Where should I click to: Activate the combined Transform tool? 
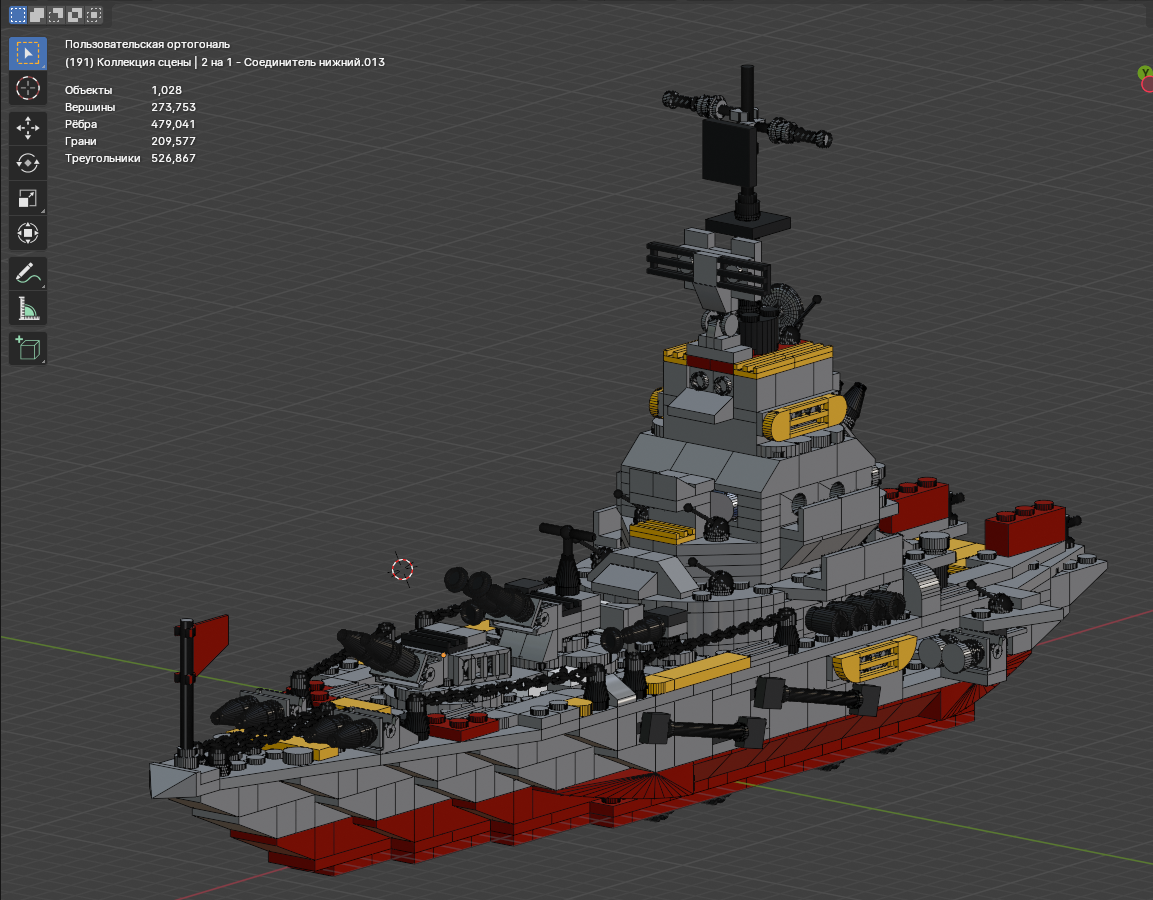coord(28,233)
